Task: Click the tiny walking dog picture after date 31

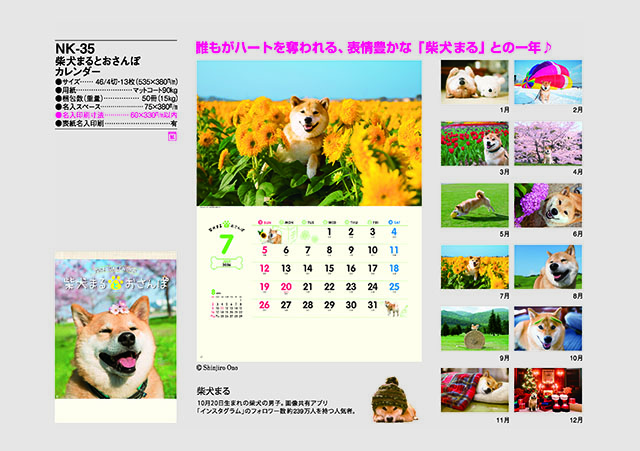Action: 394,308
